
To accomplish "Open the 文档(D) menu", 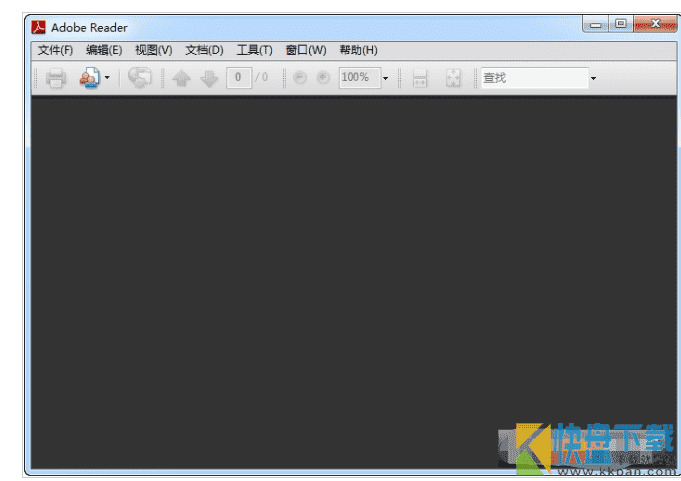I will coord(204,50).
